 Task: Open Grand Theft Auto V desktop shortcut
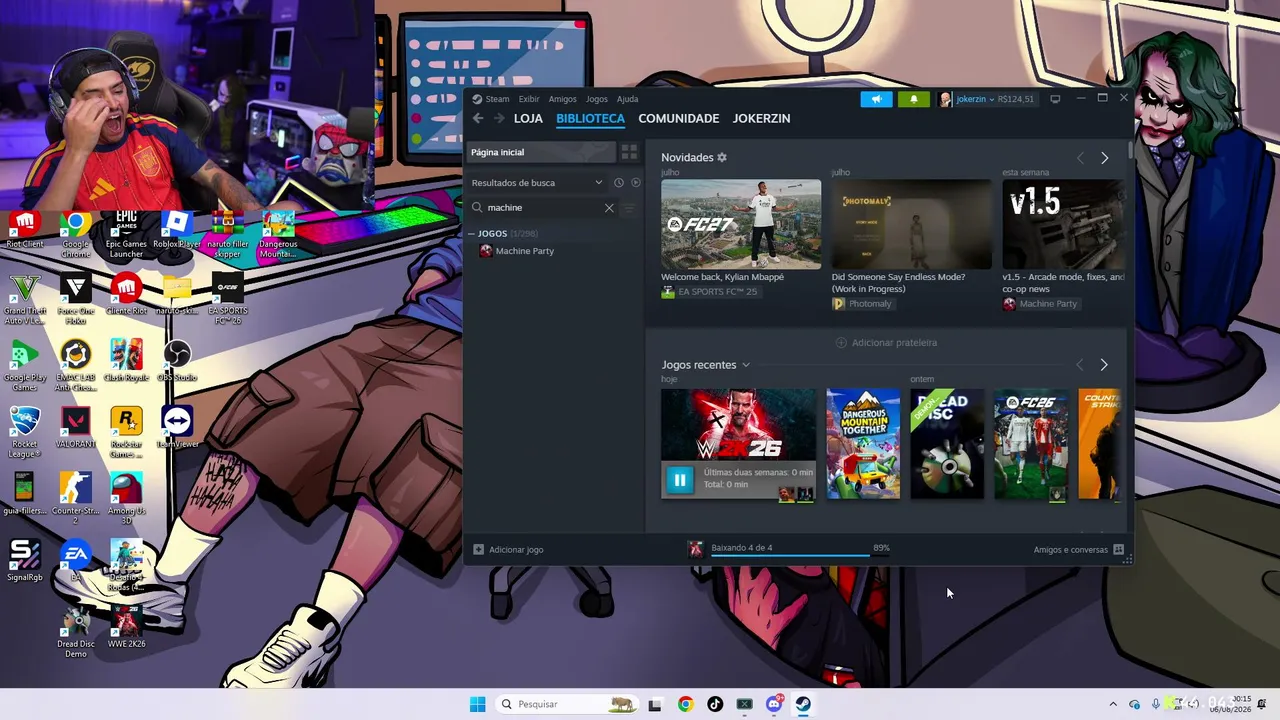click(x=25, y=300)
